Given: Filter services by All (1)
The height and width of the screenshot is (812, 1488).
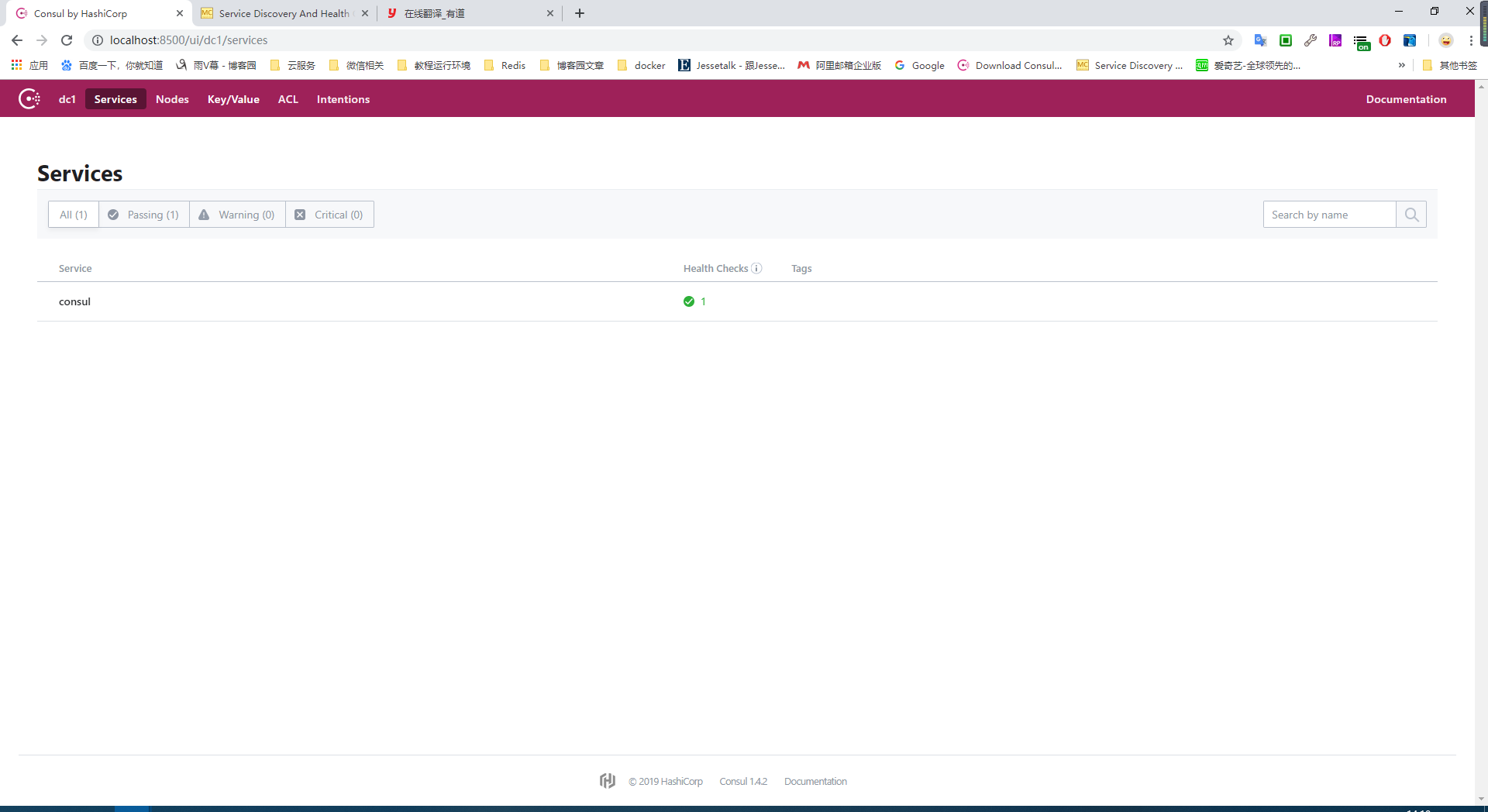Looking at the screenshot, I should click(x=74, y=215).
